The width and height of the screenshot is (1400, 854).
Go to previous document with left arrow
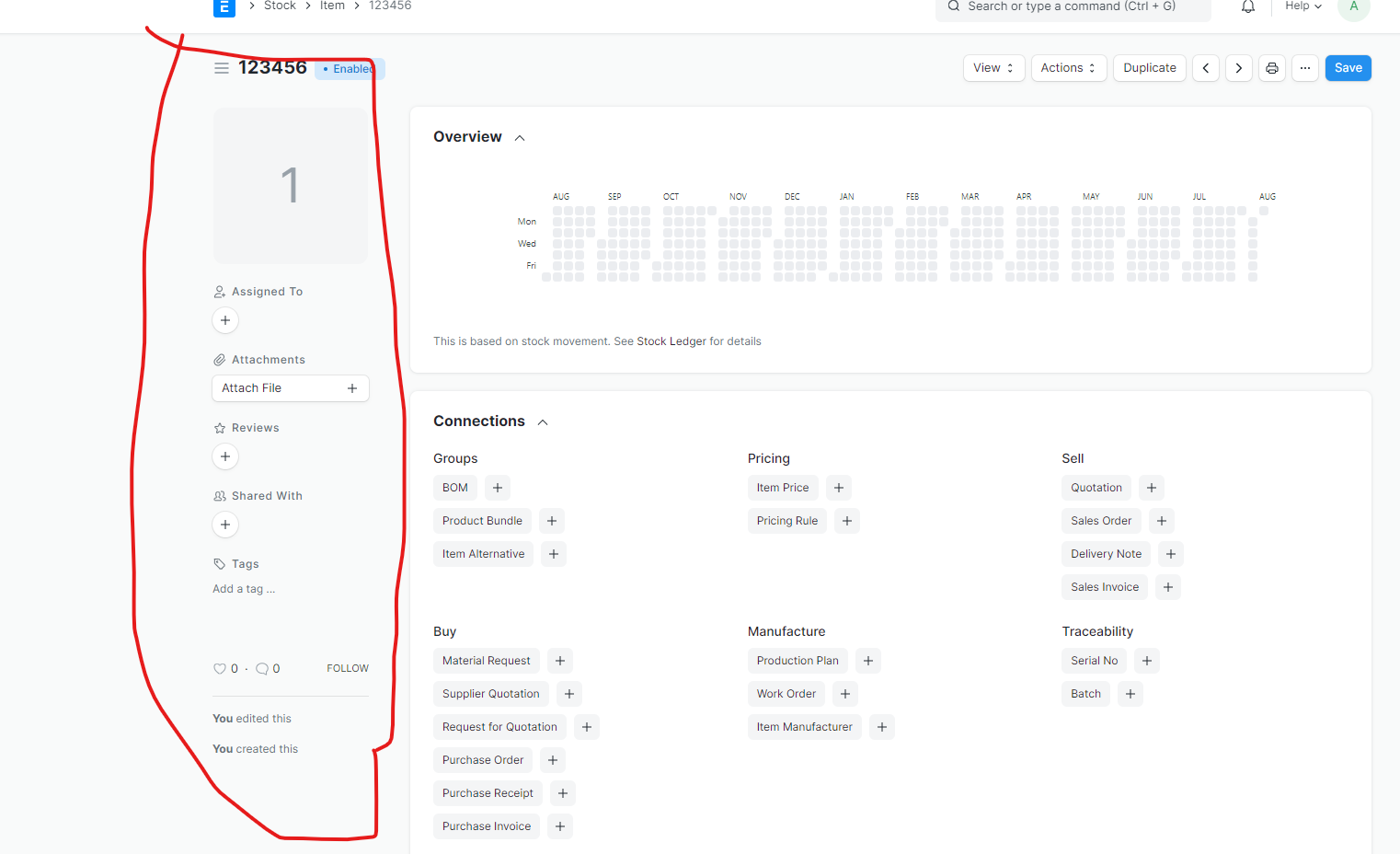pos(1205,67)
